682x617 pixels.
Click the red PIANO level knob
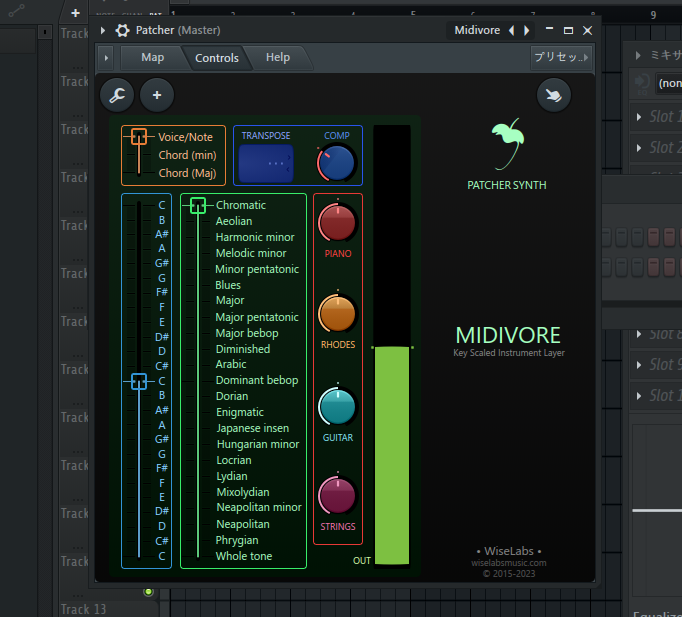[x=338, y=222]
